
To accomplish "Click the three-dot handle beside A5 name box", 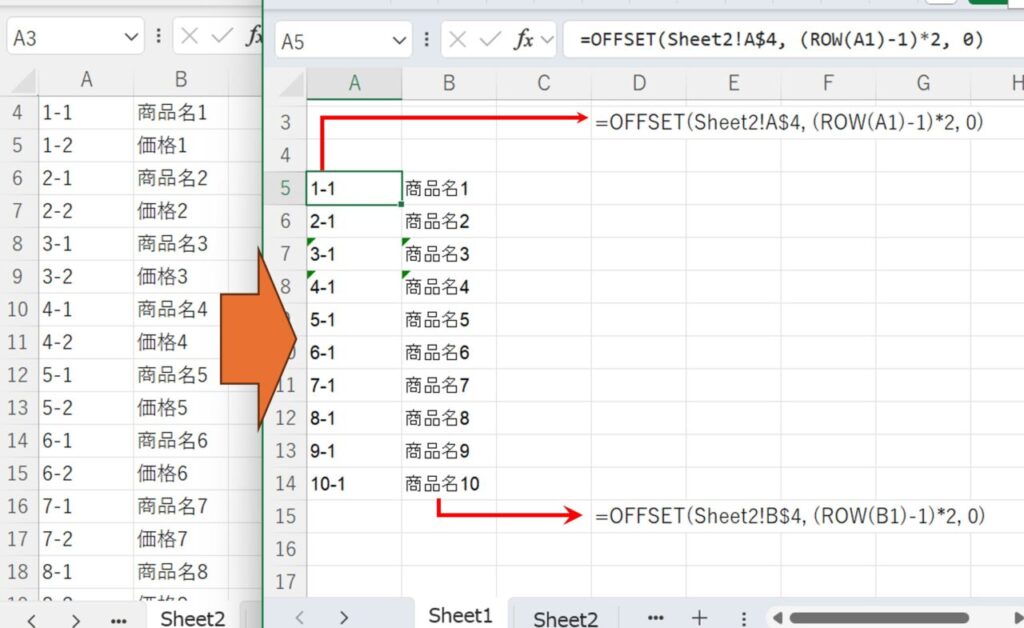I will [x=426, y=40].
